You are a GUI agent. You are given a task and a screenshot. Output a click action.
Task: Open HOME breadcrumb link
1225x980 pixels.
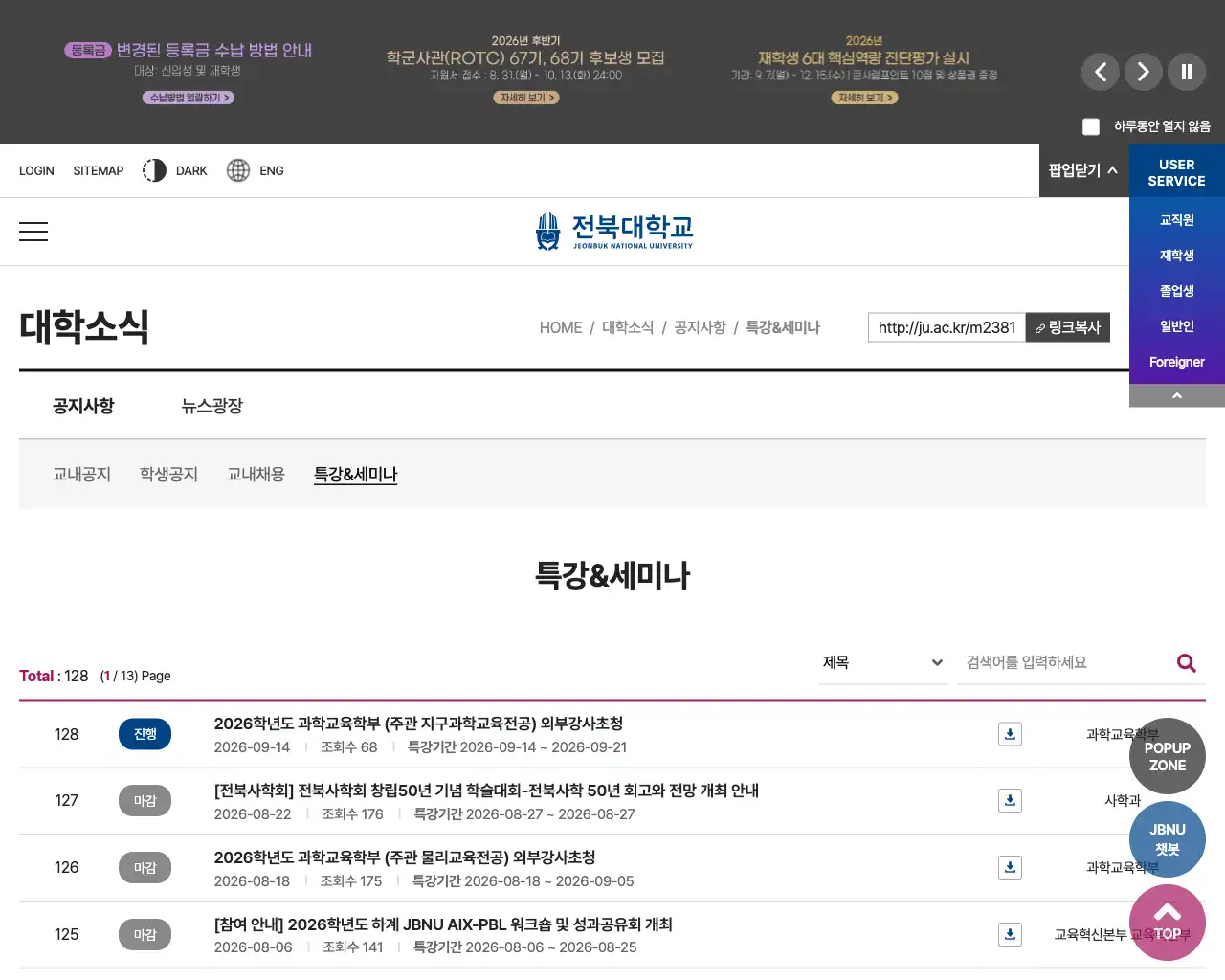click(x=561, y=327)
